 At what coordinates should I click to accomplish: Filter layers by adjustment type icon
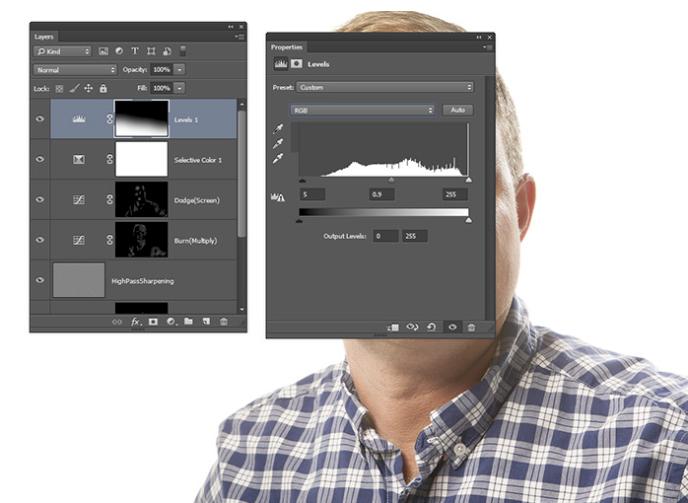tap(119, 51)
